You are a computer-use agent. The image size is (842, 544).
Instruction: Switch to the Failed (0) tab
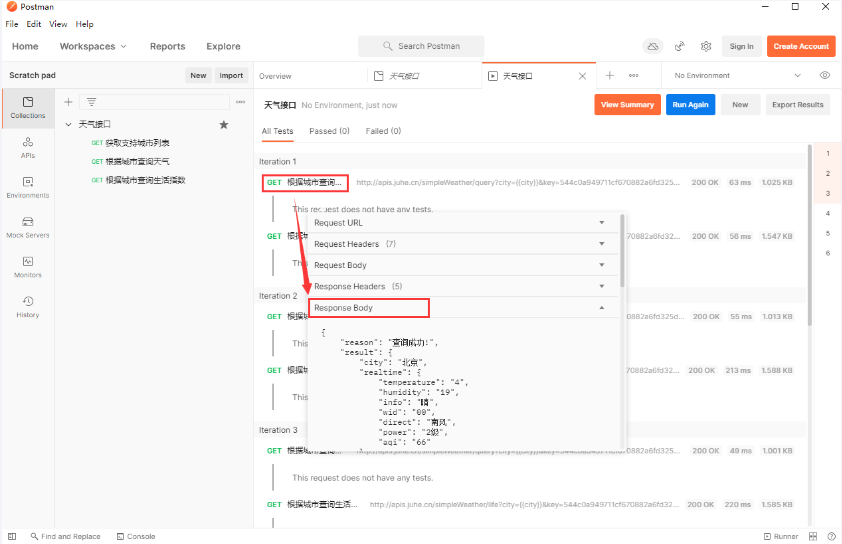pyautogui.click(x=383, y=131)
